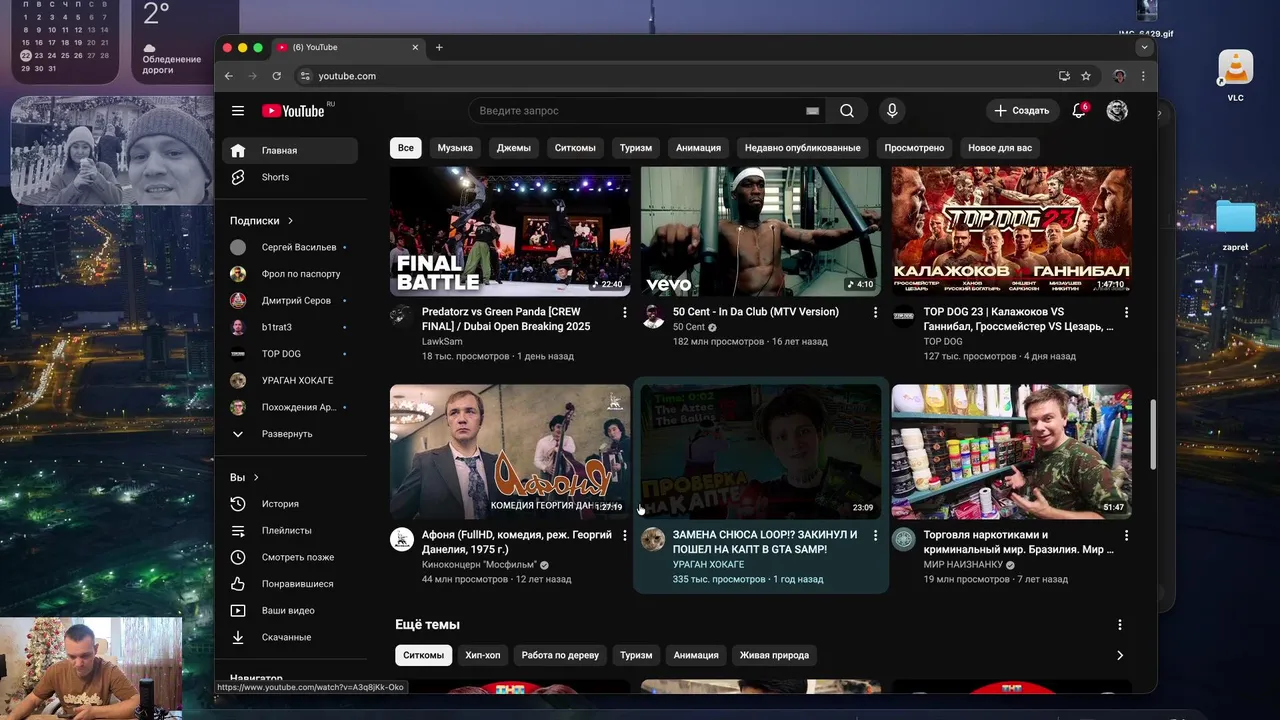Open УРАГАН ХОКАГЕ subscription in sidebar
The image size is (1280, 720).
click(x=290, y=380)
